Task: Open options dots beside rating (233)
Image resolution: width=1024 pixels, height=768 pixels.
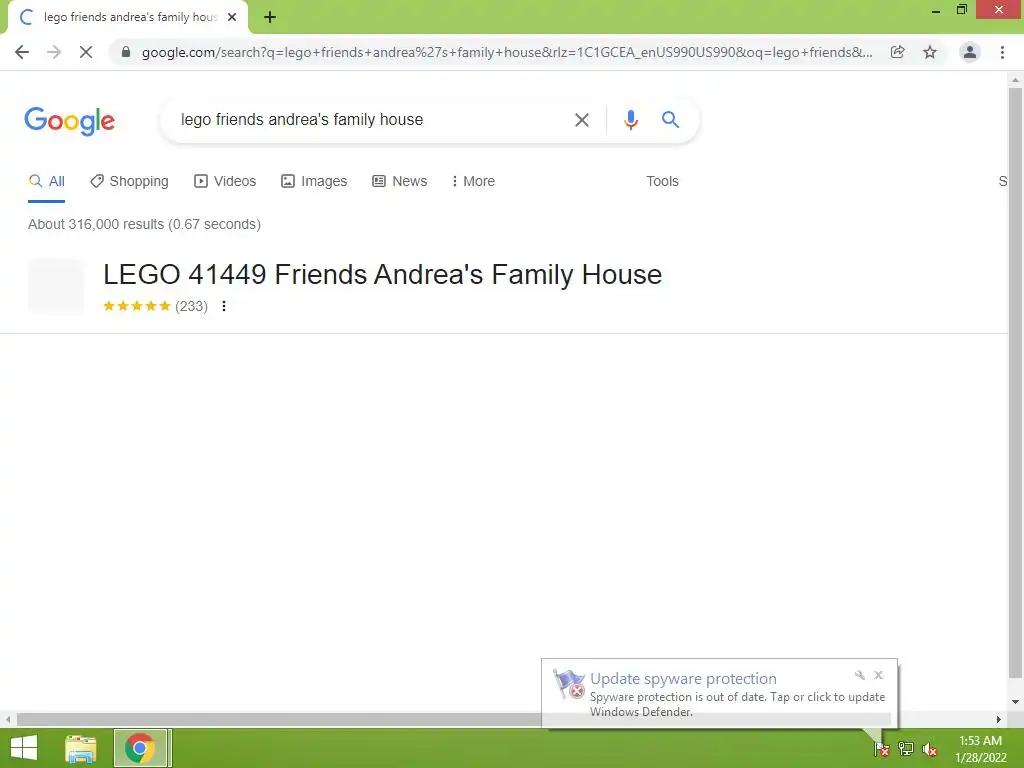Action: [x=224, y=306]
